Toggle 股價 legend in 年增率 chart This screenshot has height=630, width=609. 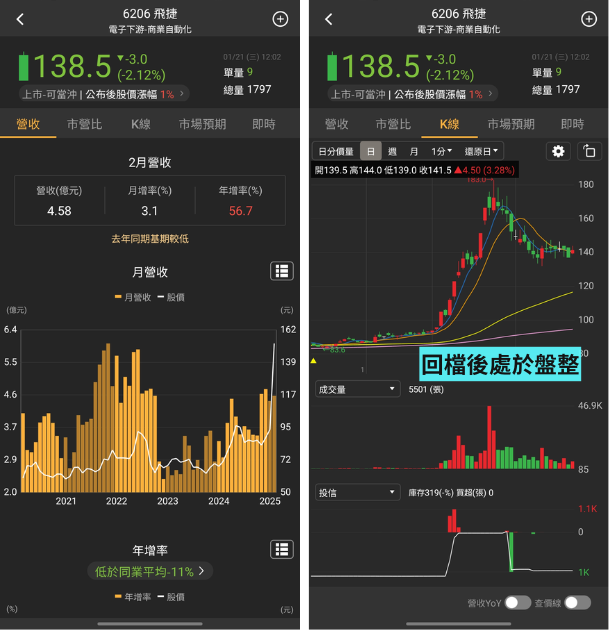pos(171,597)
